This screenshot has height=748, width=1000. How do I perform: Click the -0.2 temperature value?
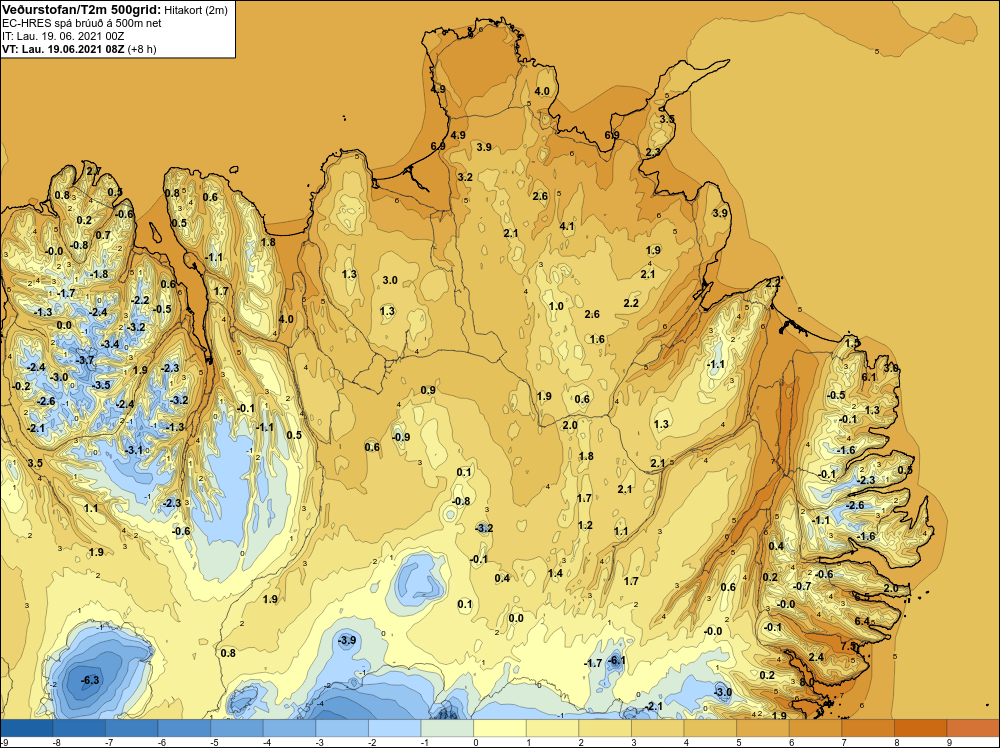(x=21, y=386)
